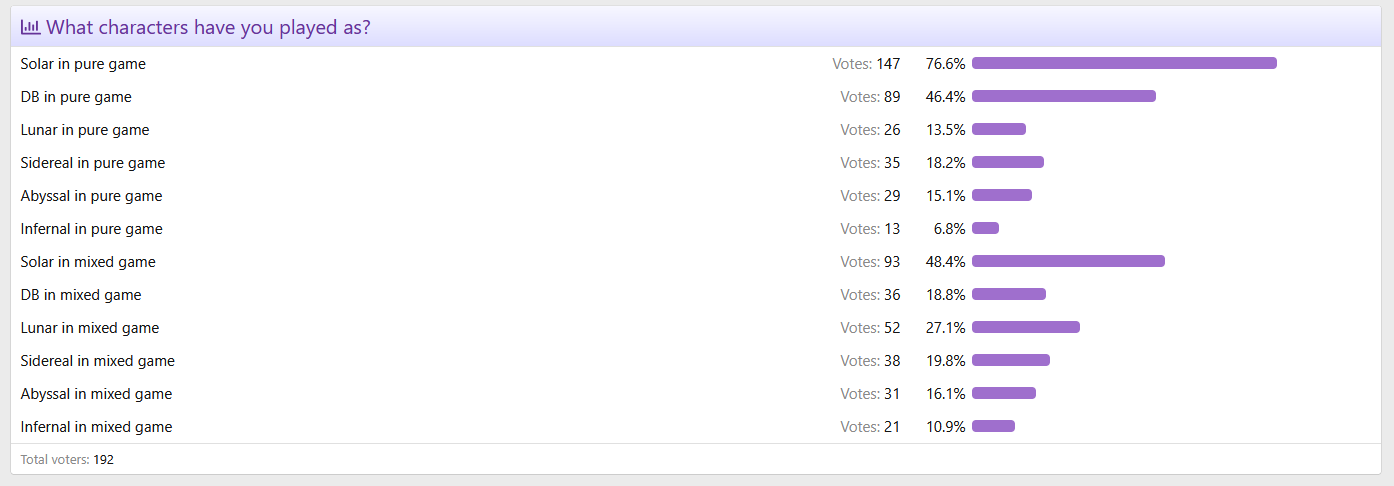Click 'Votes: 21' for Infernal mixed game
This screenshot has width=1394, height=486.
[x=870, y=427]
